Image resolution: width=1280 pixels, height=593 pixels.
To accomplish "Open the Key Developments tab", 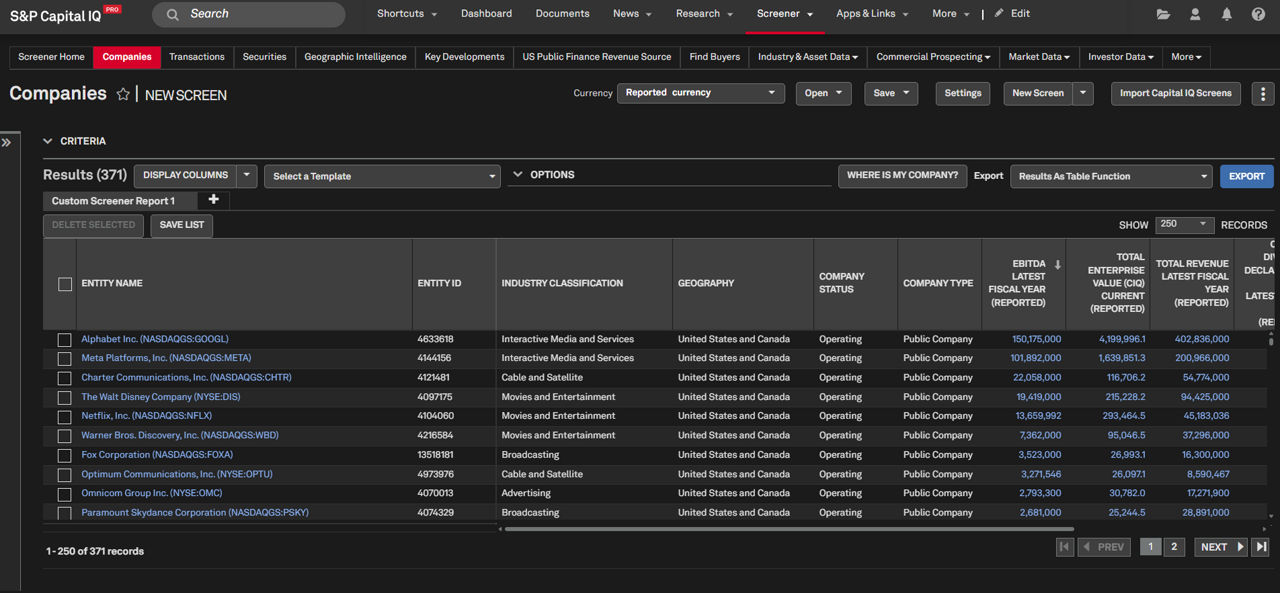I will pos(464,57).
